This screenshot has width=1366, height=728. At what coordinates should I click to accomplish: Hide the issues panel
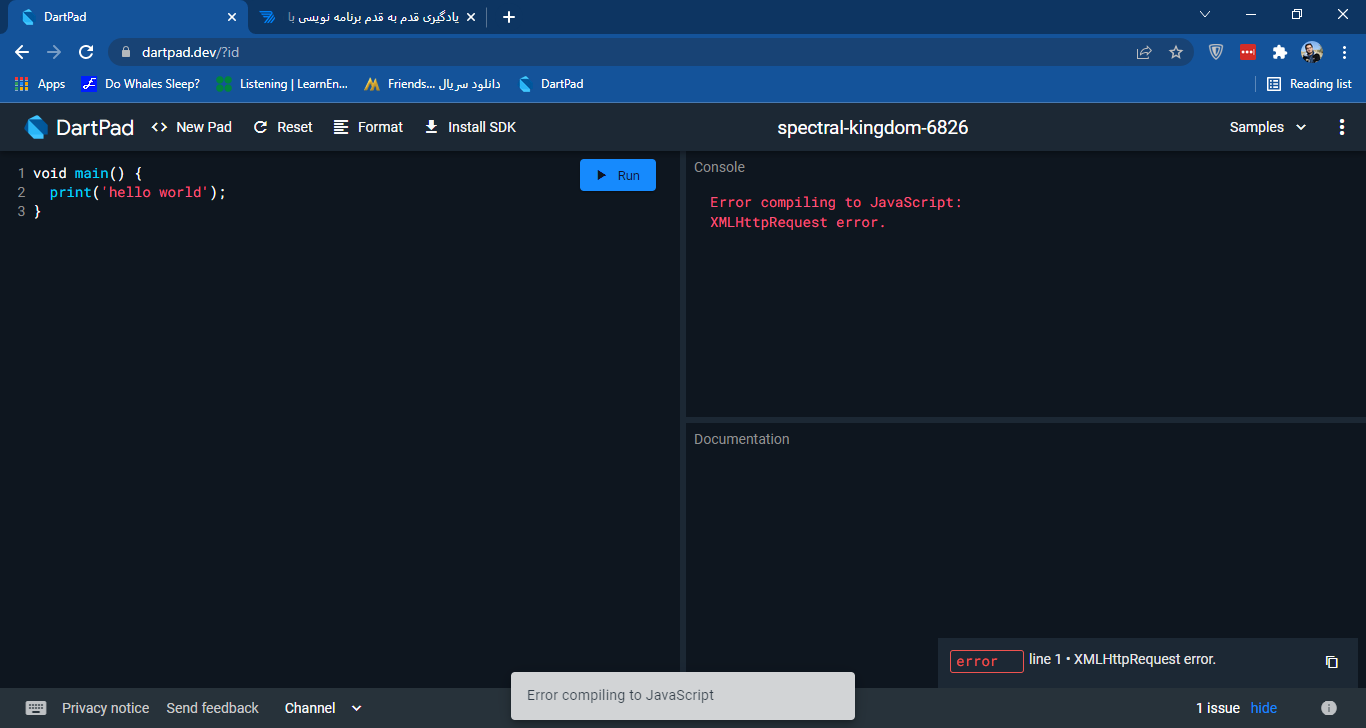[1264, 708]
